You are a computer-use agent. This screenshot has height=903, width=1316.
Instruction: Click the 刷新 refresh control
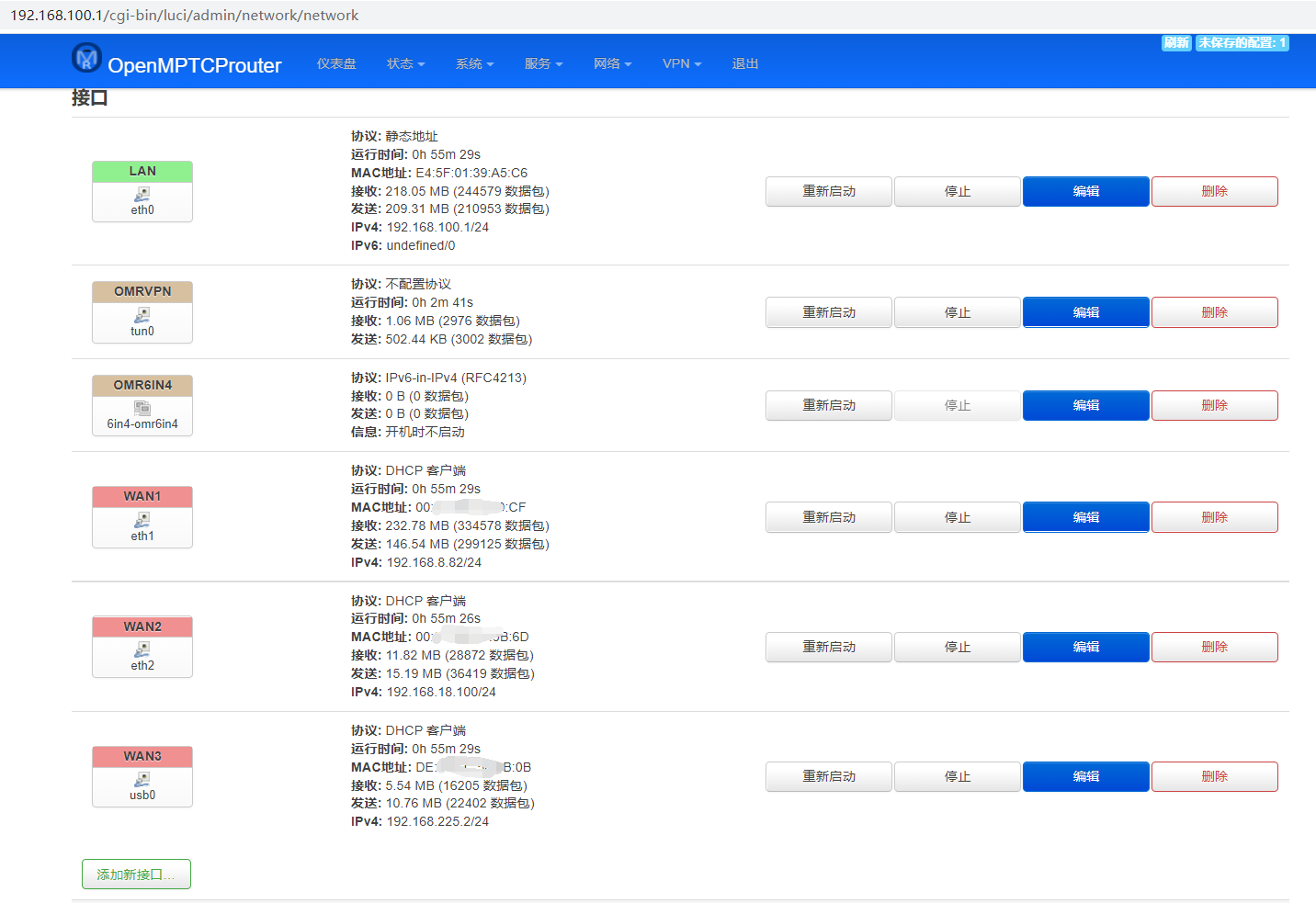1176,42
